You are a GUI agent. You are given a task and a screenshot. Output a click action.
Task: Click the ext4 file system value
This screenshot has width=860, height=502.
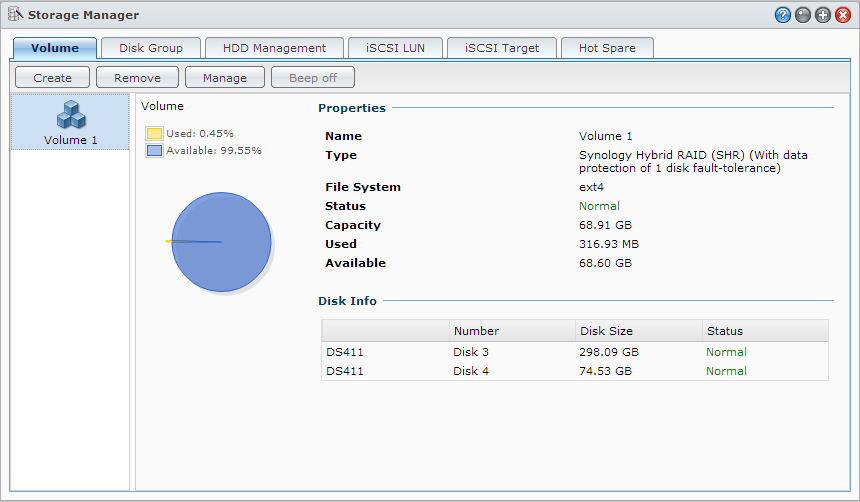click(591, 187)
